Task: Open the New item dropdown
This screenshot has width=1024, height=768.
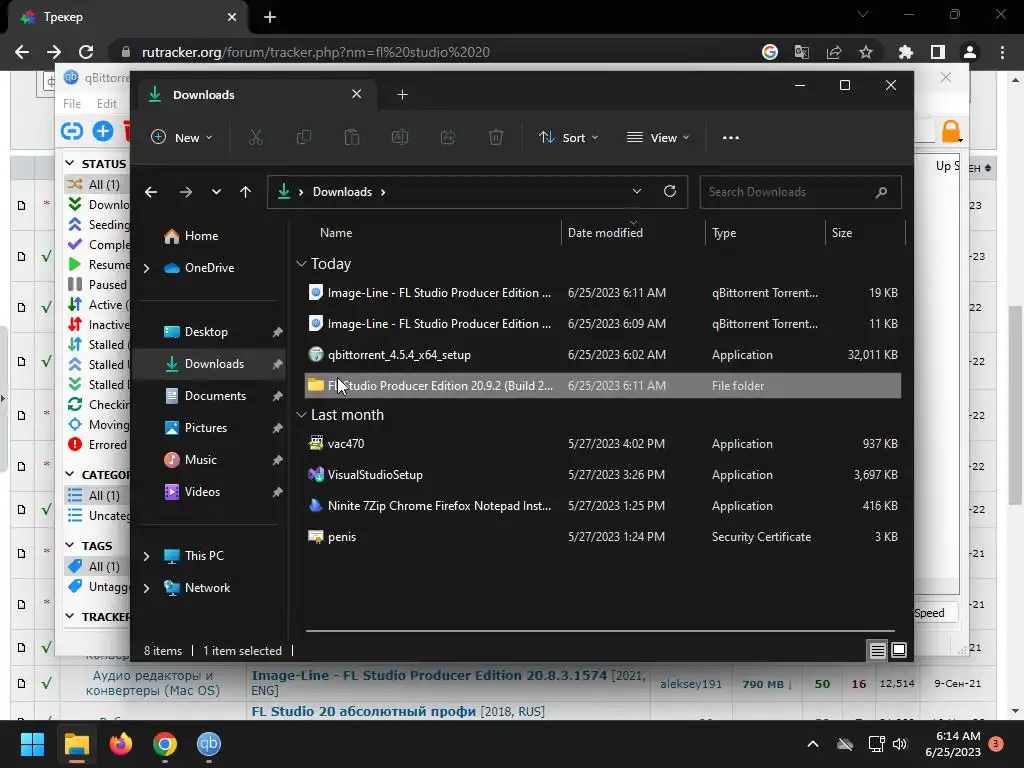Action: click(x=182, y=138)
